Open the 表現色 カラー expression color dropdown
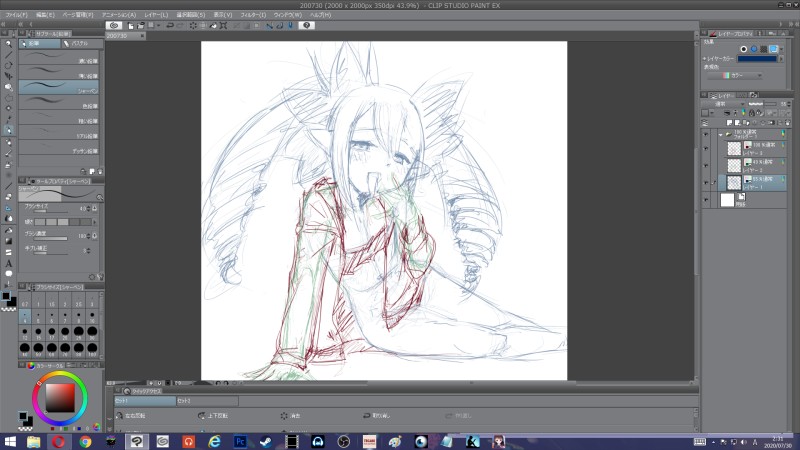The width and height of the screenshot is (800, 450). [735, 76]
